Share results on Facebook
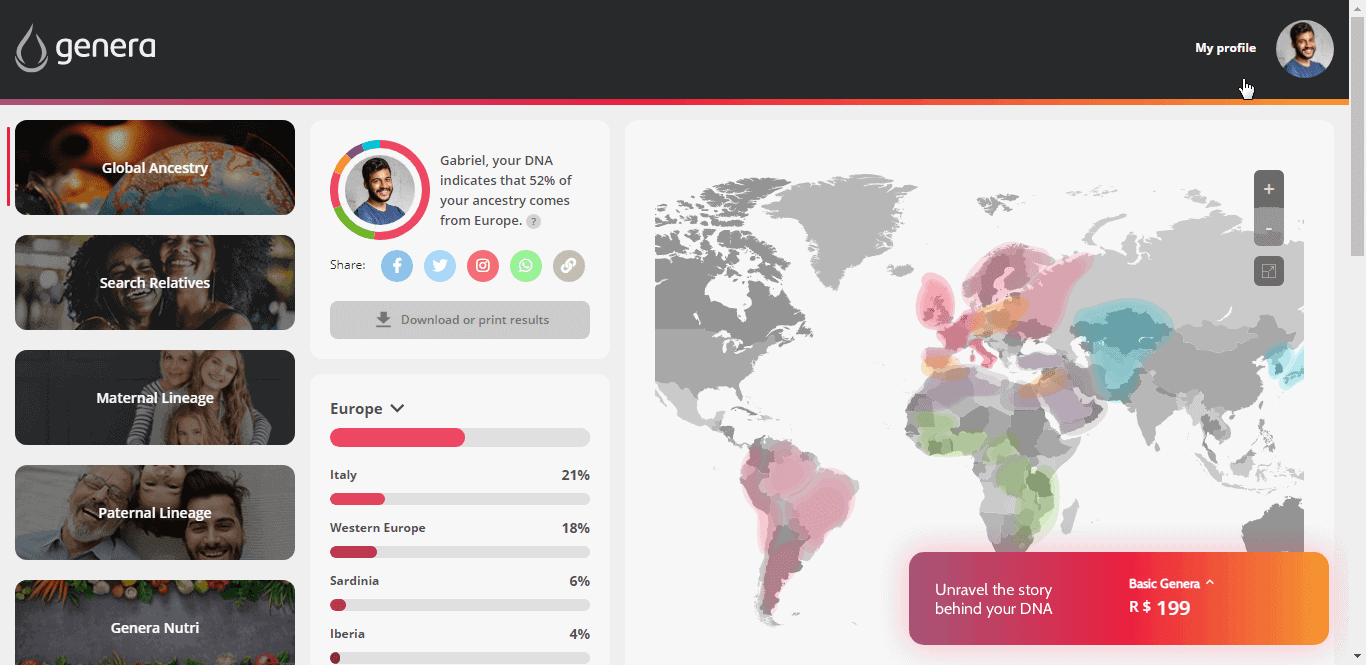Viewport: 1366px width, 665px height. click(x=397, y=266)
